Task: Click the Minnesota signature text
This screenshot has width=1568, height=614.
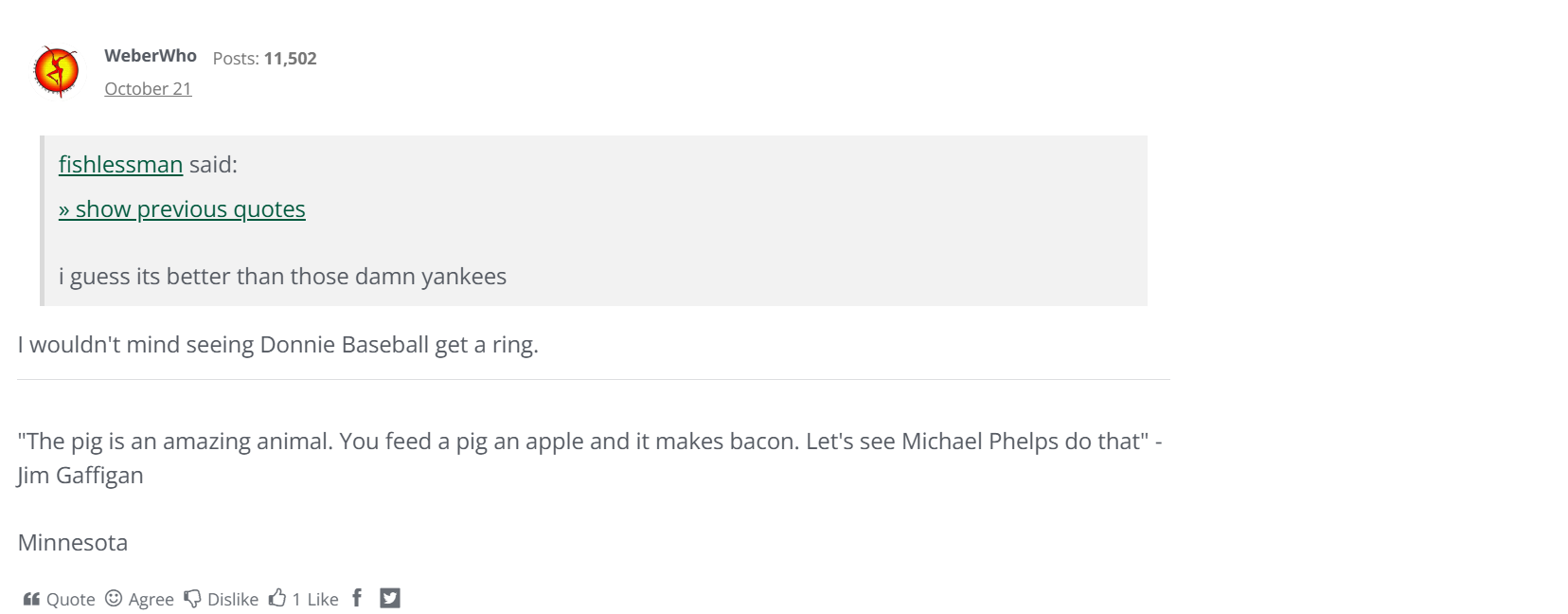Action: (73, 542)
